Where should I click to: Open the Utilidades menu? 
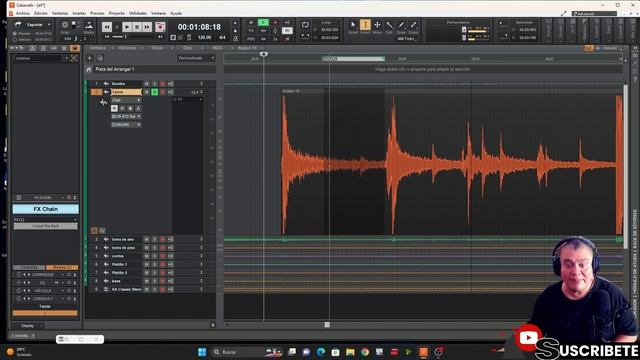point(138,13)
